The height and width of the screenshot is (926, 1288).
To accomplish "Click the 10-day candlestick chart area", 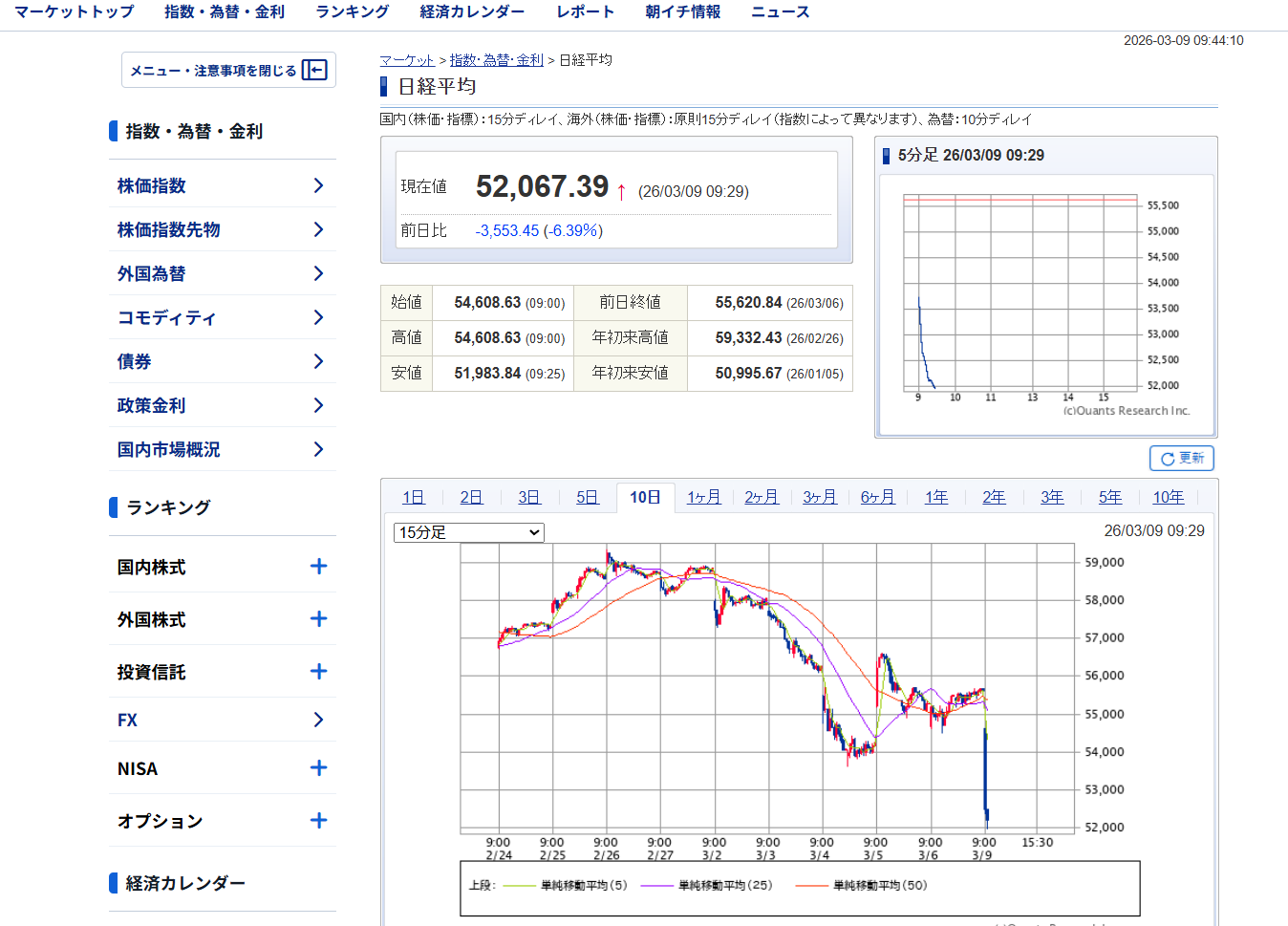I will (767, 688).
